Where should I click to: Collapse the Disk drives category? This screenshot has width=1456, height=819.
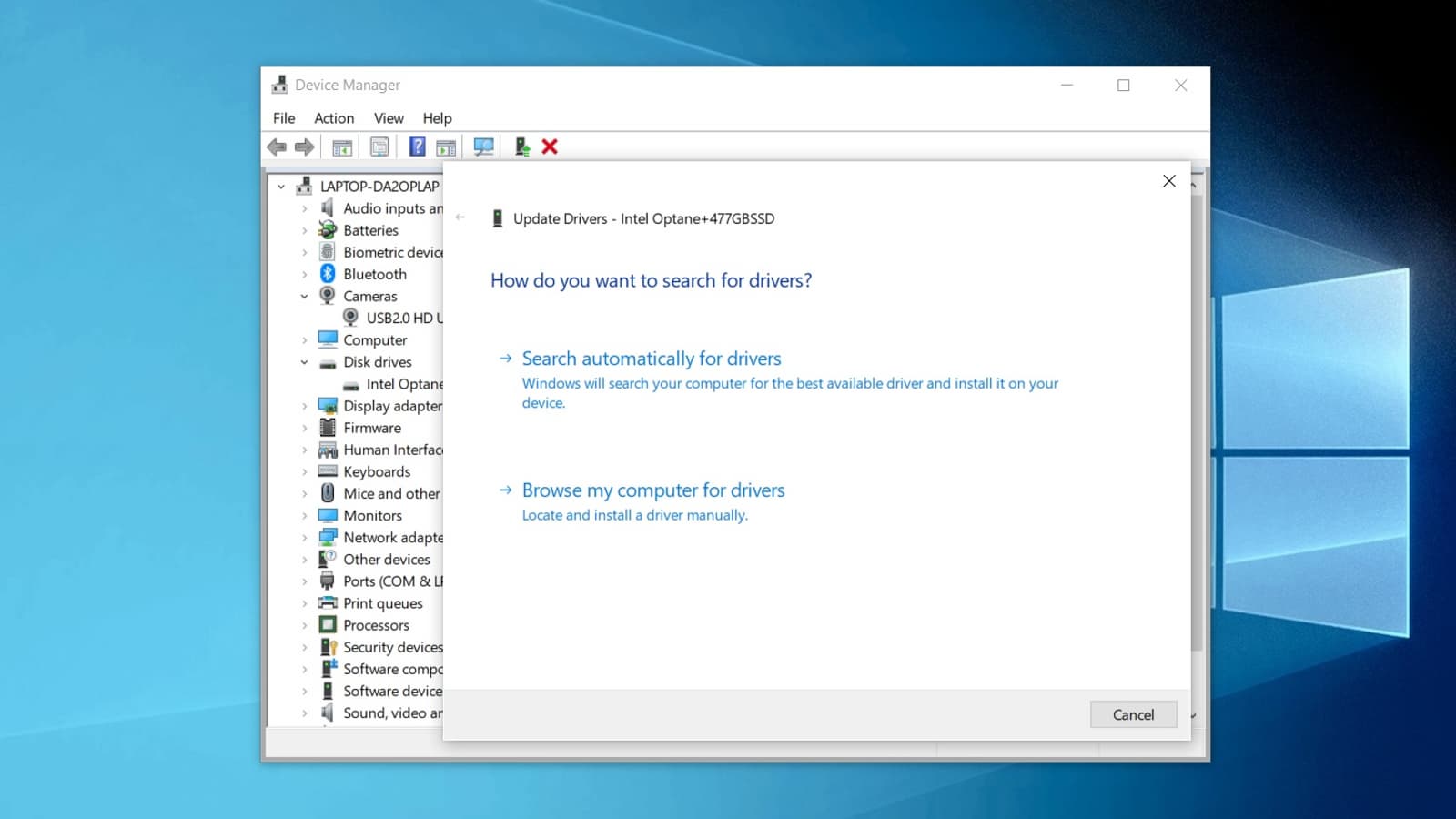305,362
